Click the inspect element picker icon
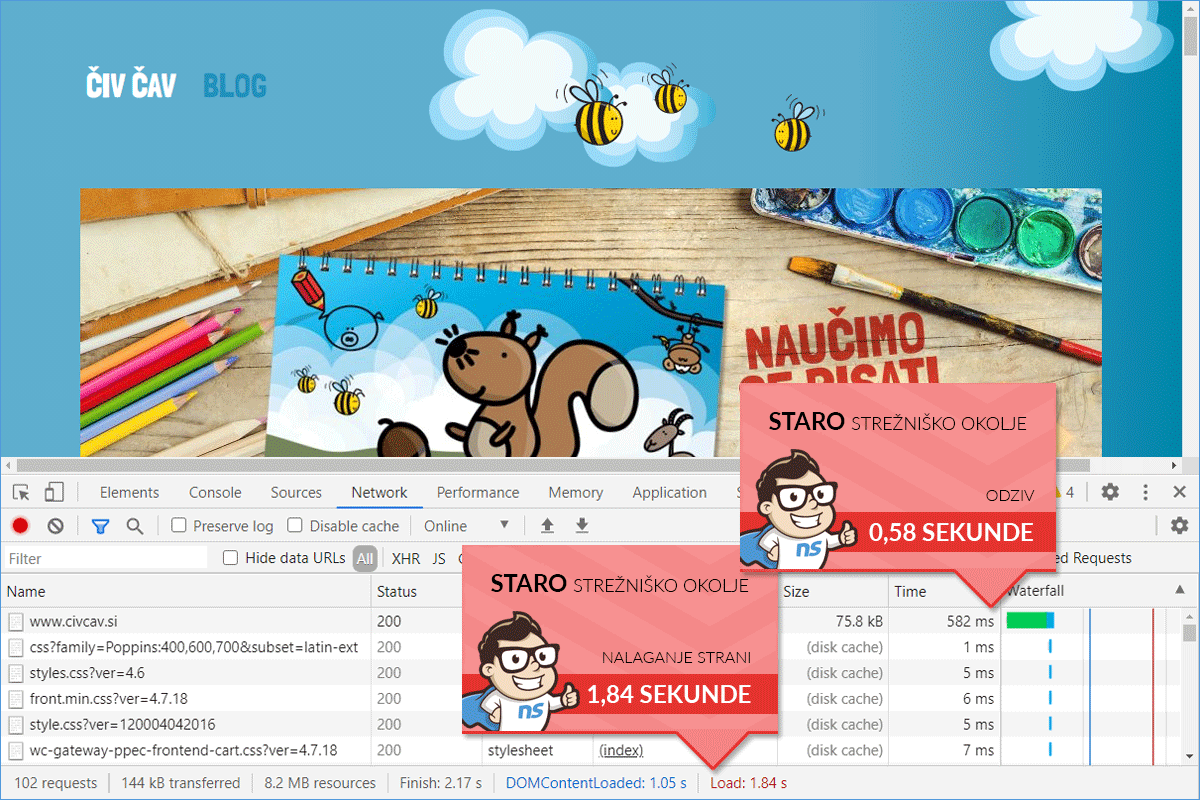Image resolution: width=1200 pixels, height=800 pixels. coord(21,492)
